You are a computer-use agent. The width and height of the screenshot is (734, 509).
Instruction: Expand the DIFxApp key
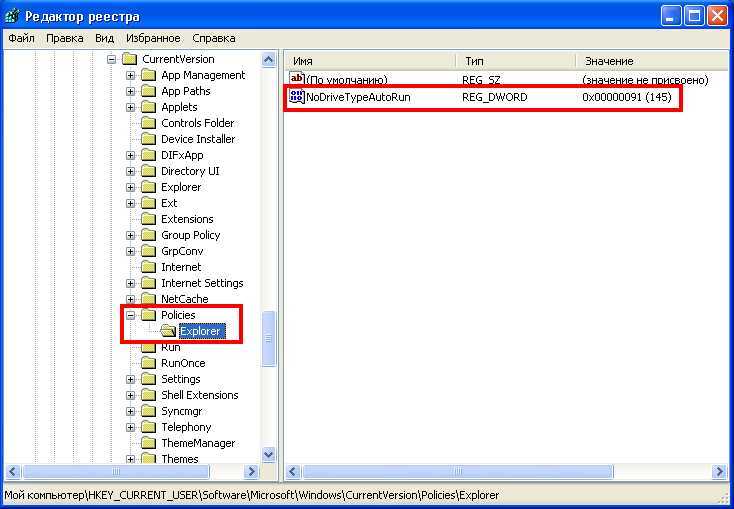click(x=131, y=155)
